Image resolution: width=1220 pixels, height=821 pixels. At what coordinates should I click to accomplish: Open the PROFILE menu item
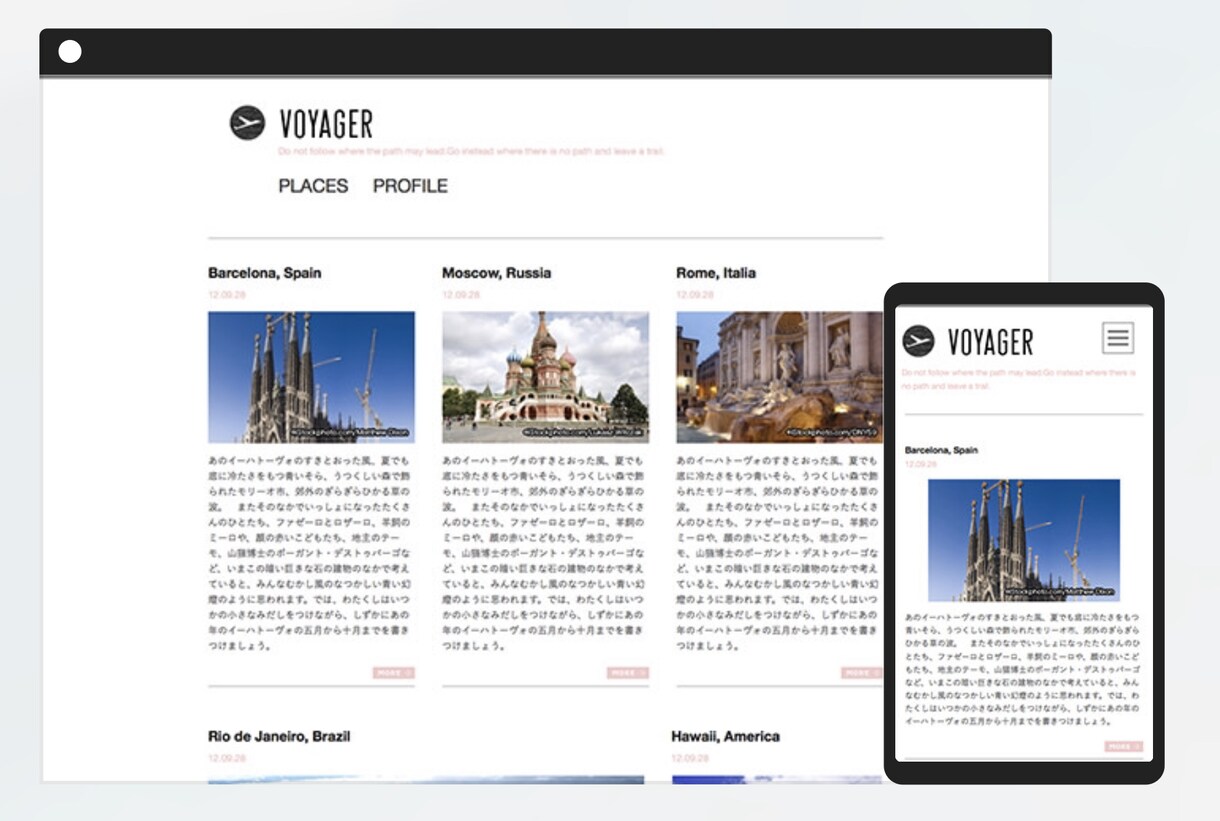[410, 186]
